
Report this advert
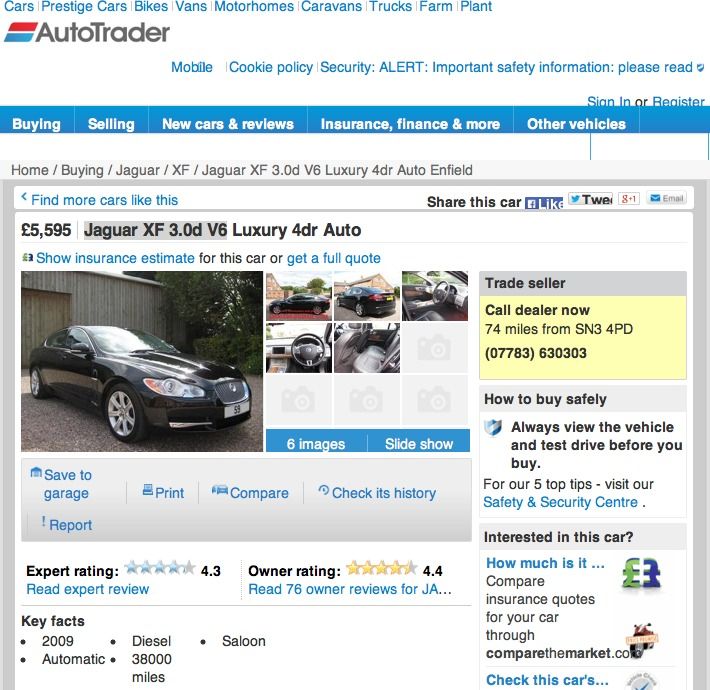(x=67, y=524)
